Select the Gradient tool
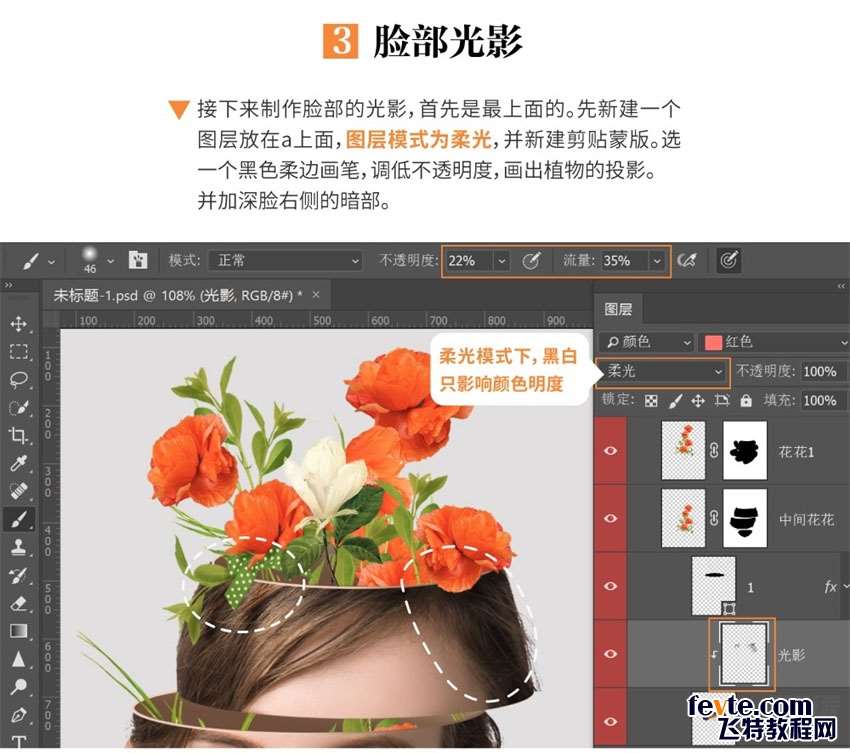 [x=18, y=631]
